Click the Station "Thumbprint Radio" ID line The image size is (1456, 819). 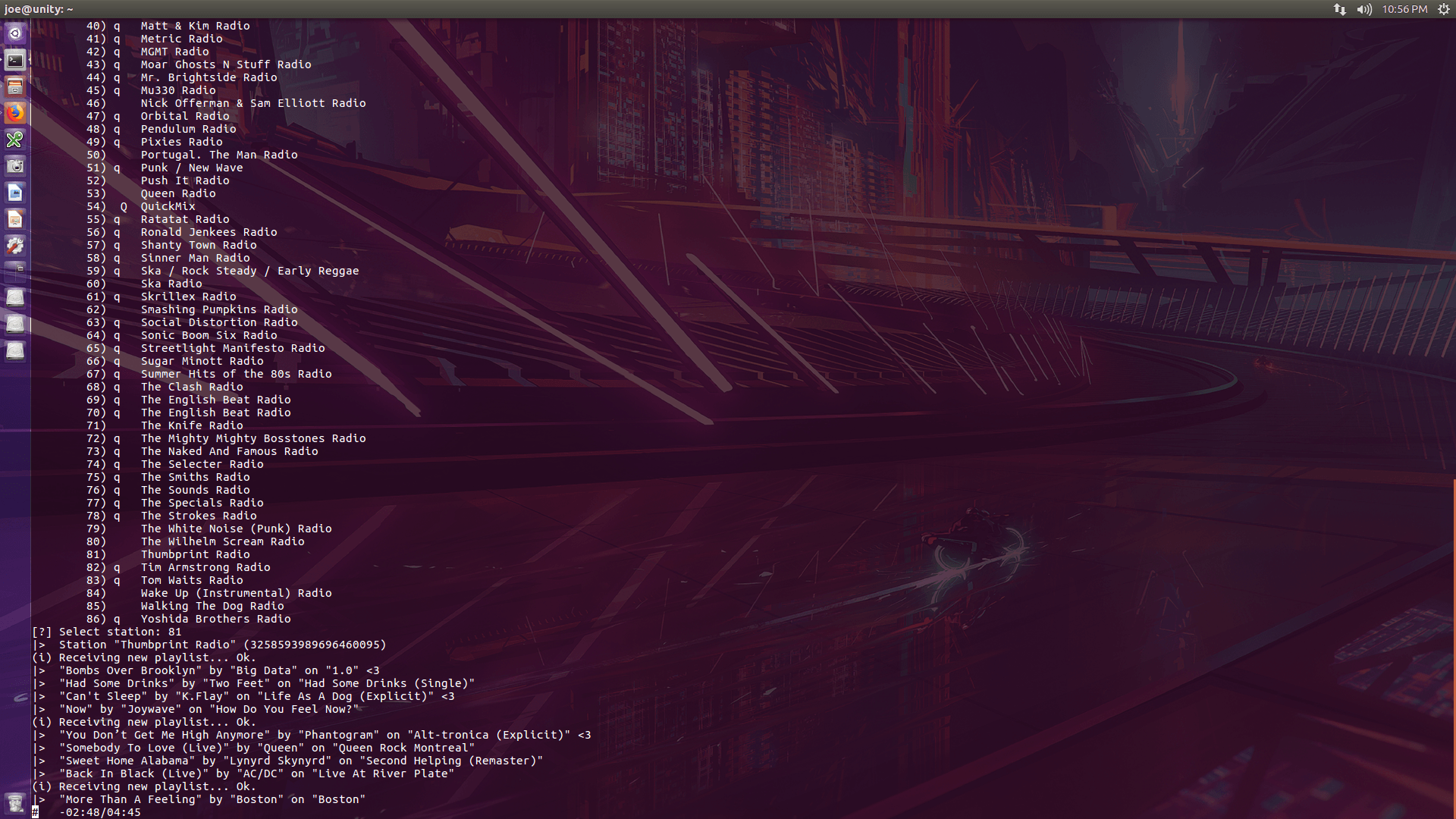click(209, 645)
